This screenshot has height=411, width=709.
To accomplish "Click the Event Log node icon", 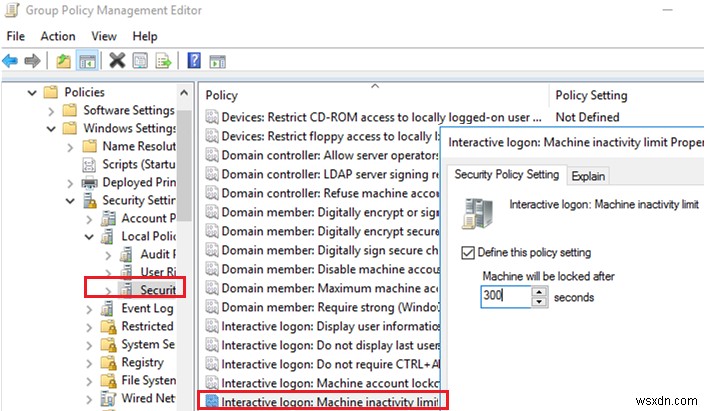I will [108, 309].
